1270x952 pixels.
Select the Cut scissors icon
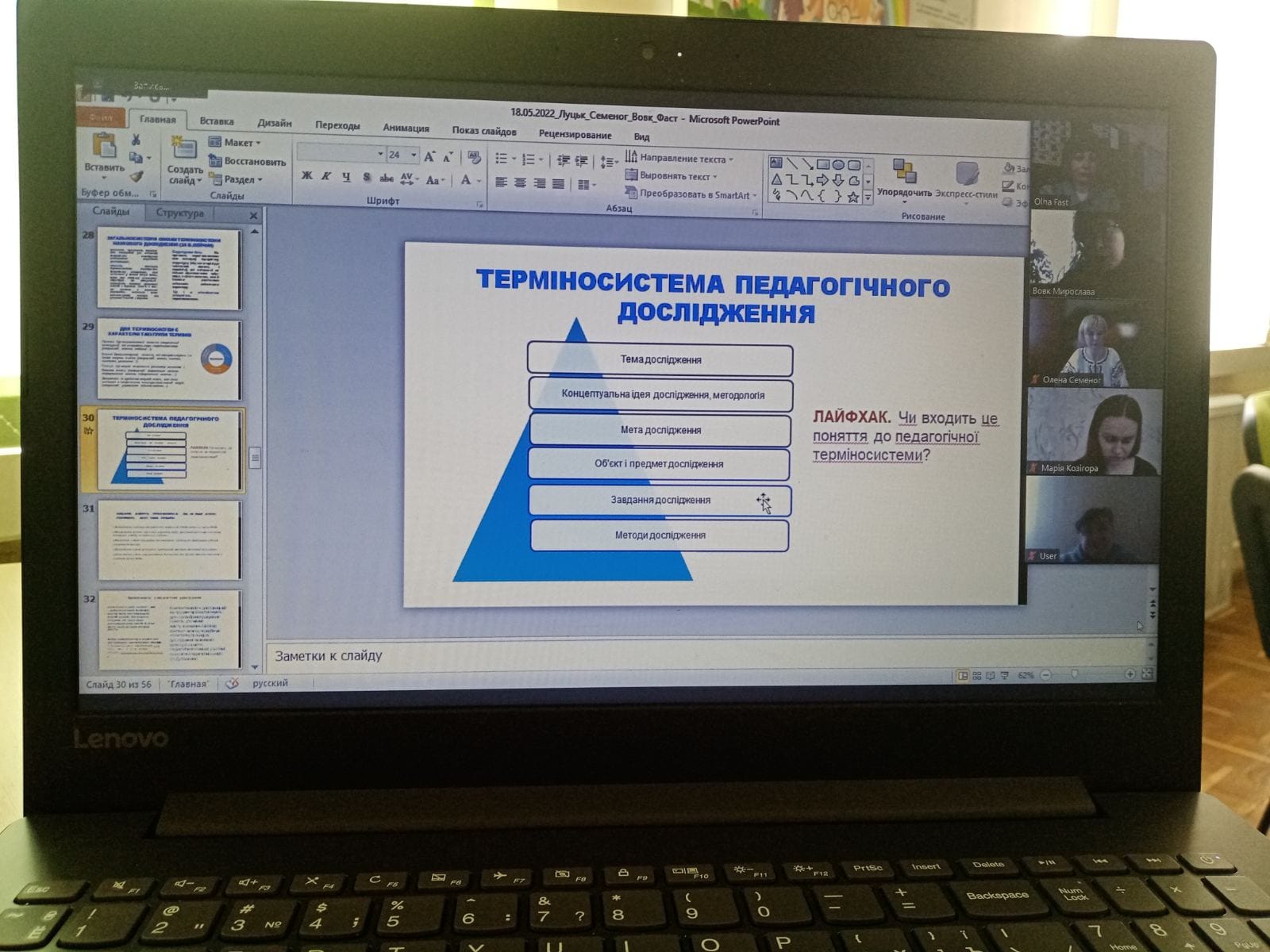point(137,140)
